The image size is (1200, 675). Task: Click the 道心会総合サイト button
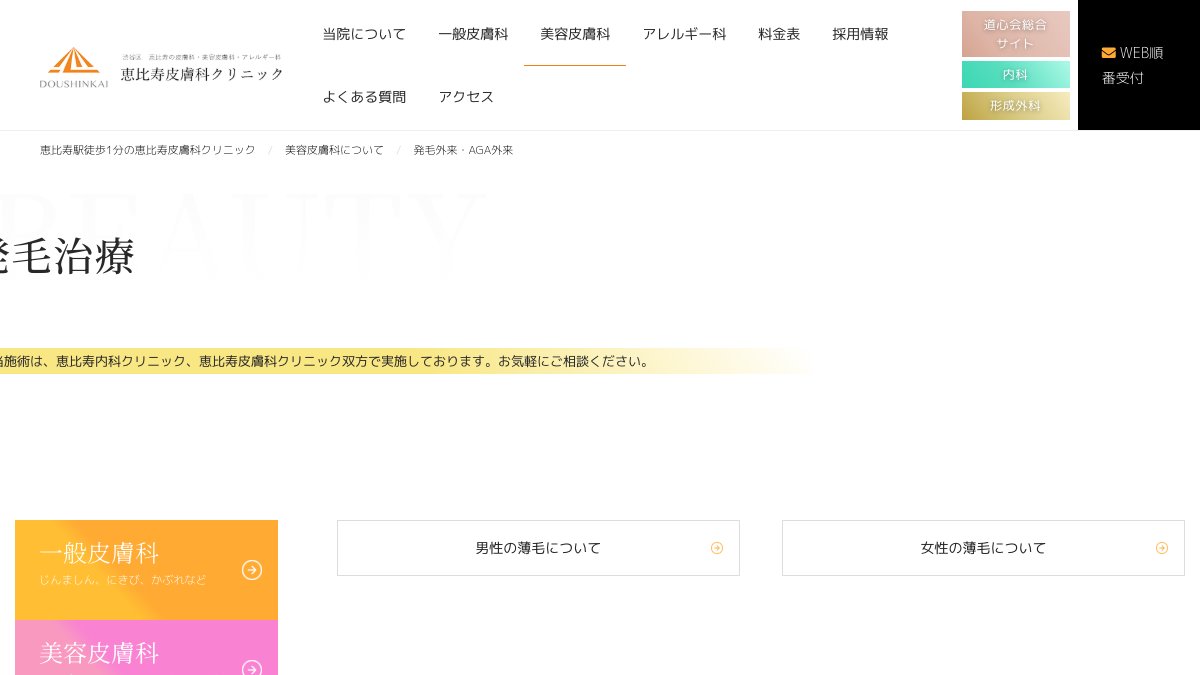click(1016, 34)
